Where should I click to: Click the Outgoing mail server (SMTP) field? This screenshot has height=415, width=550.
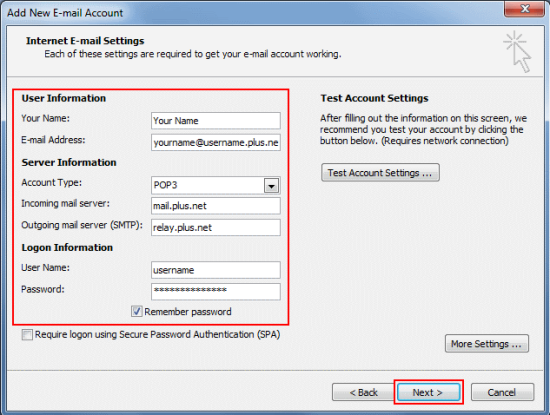[x=216, y=228]
